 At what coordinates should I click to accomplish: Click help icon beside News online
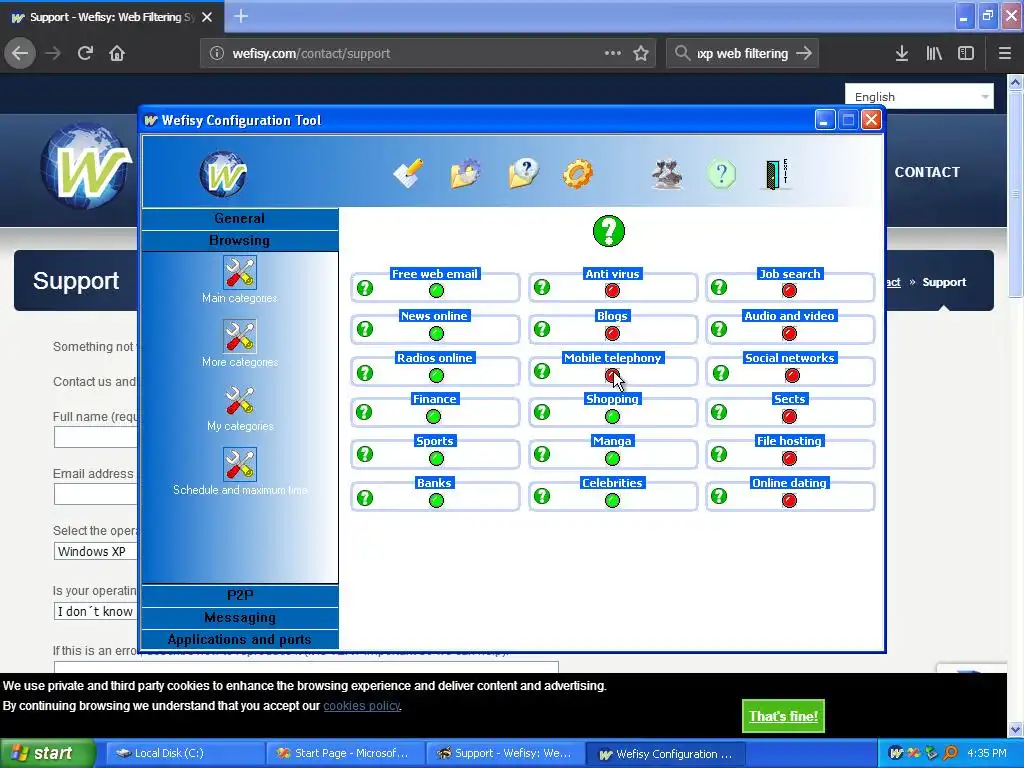[365, 329]
